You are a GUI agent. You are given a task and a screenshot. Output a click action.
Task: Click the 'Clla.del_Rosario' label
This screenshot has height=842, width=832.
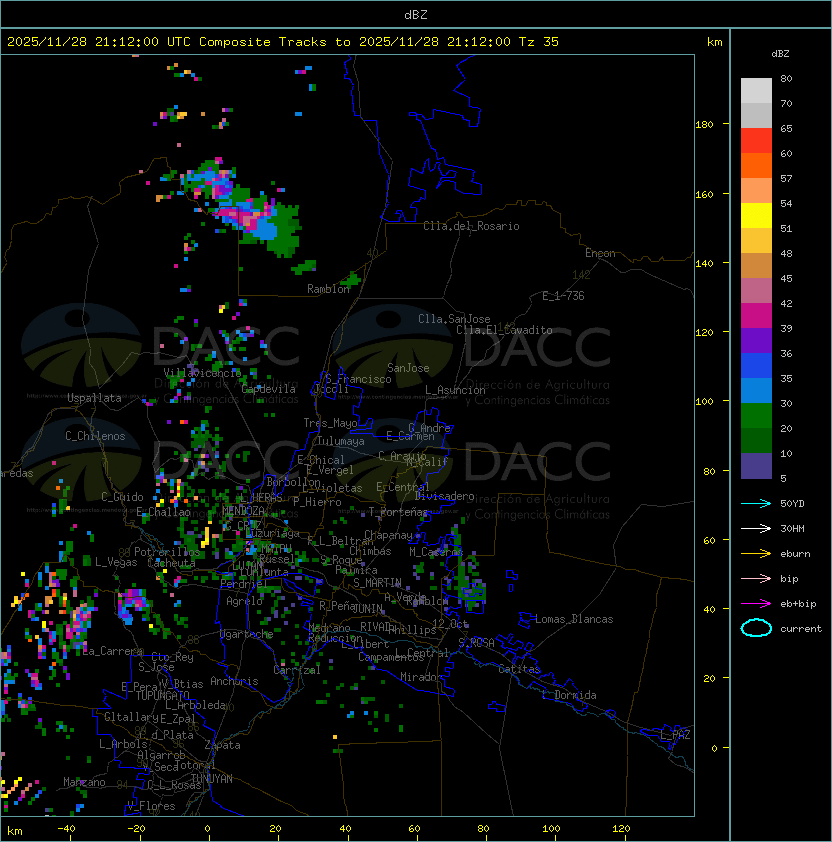point(471,226)
